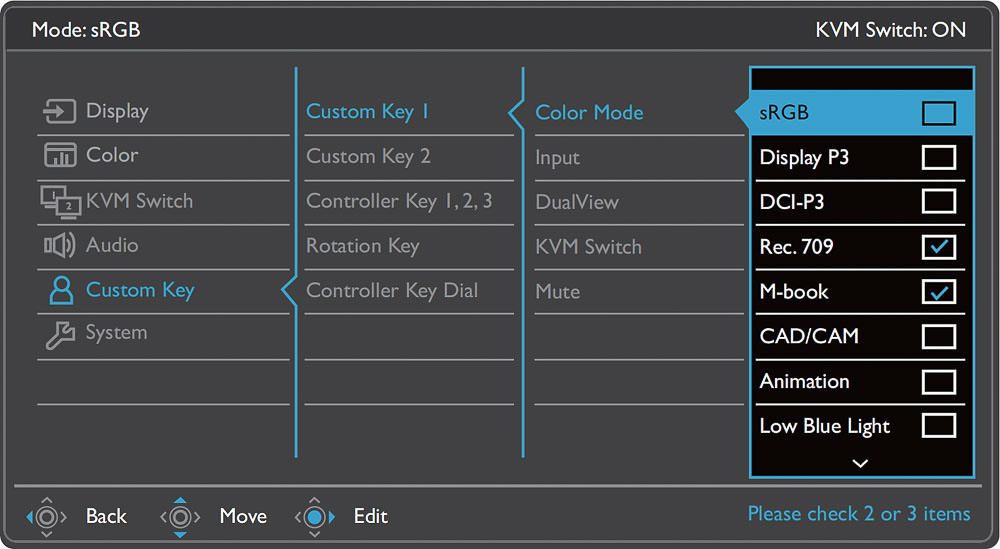The height and width of the screenshot is (549, 1000).
Task: Click the Move joystick icon
Action: pyautogui.click(x=180, y=516)
